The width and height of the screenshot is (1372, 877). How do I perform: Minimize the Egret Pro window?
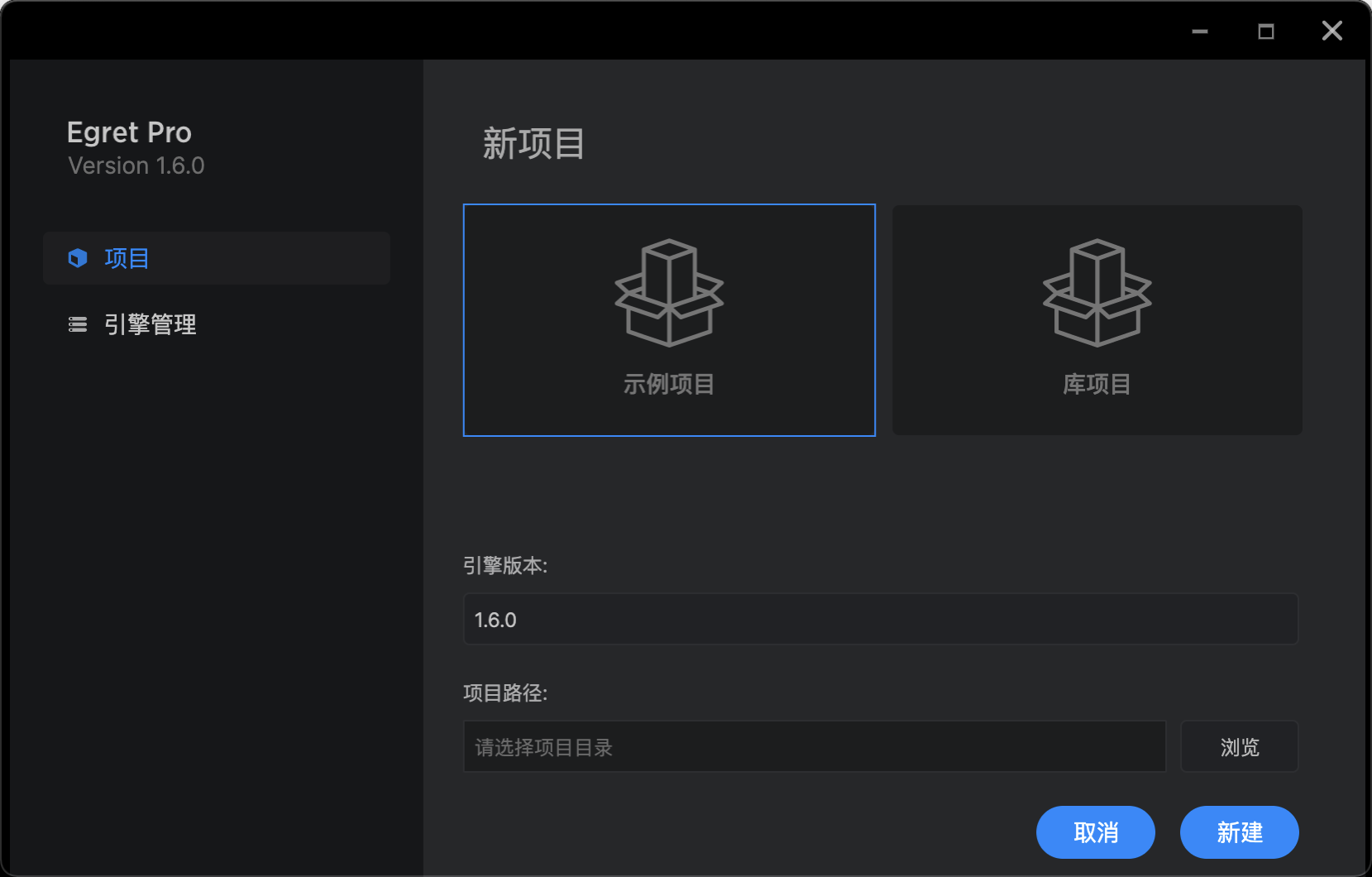(x=1200, y=31)
